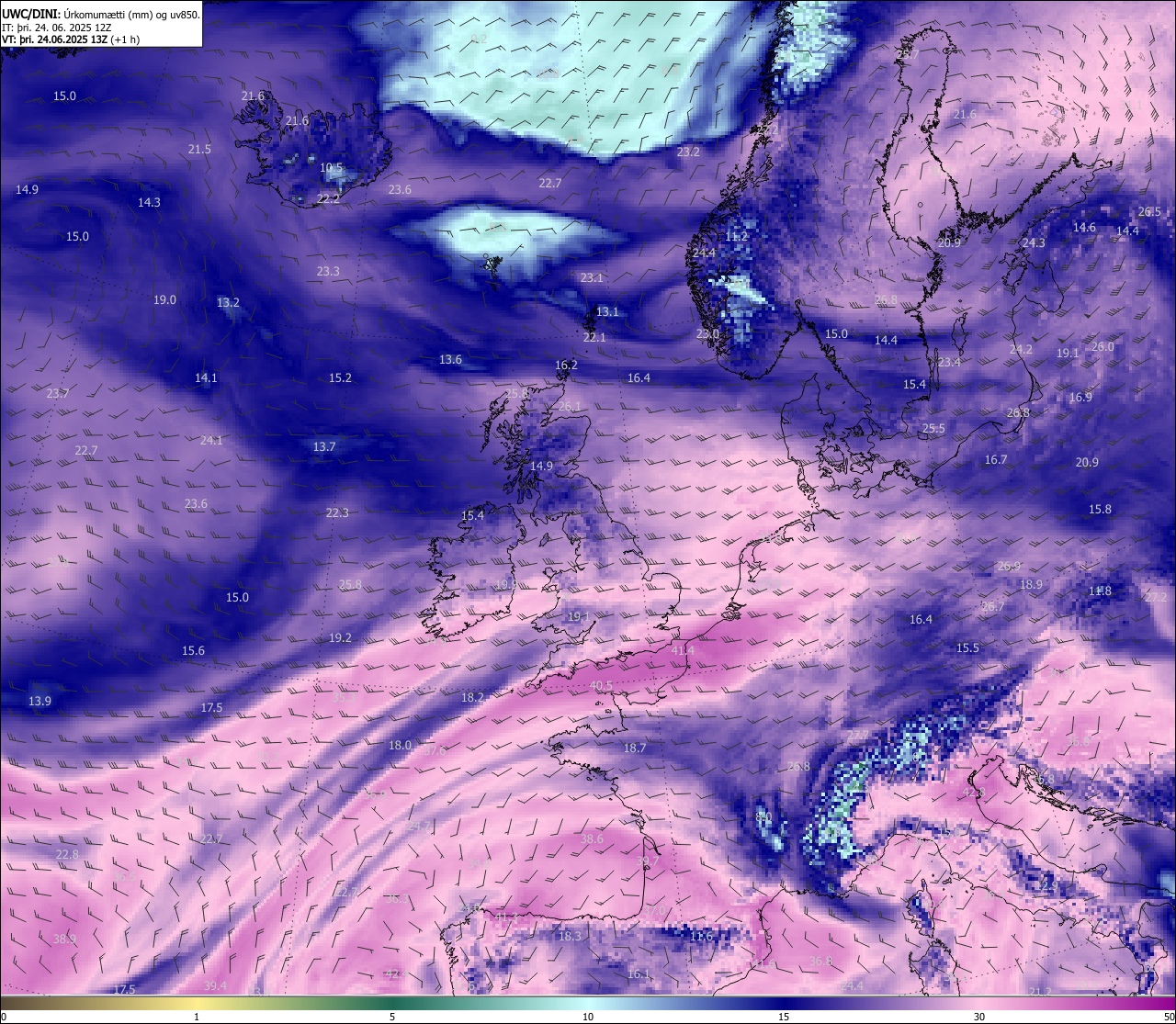Select the '16.9' map value

point(1080,397)
